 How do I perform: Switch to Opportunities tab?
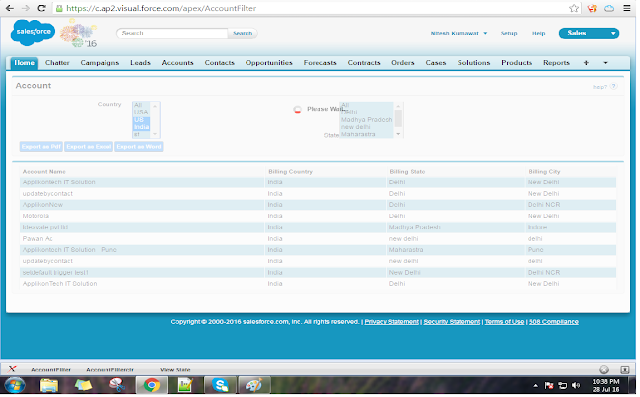(269, 62)
